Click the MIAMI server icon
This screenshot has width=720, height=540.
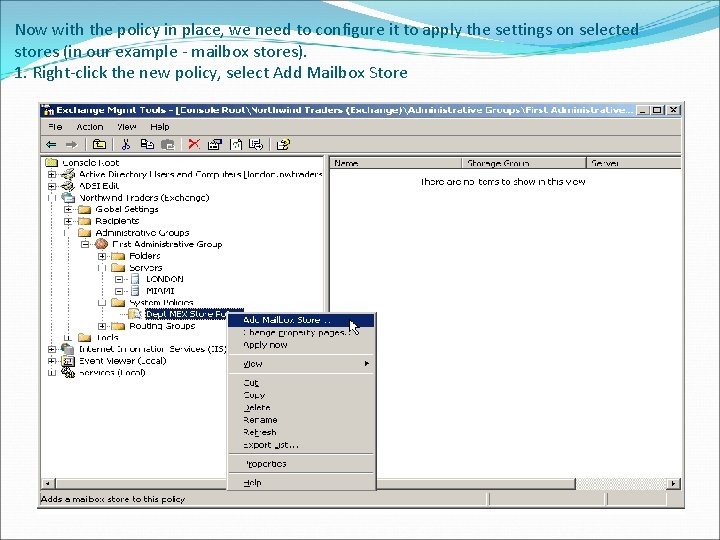(135, 291)
